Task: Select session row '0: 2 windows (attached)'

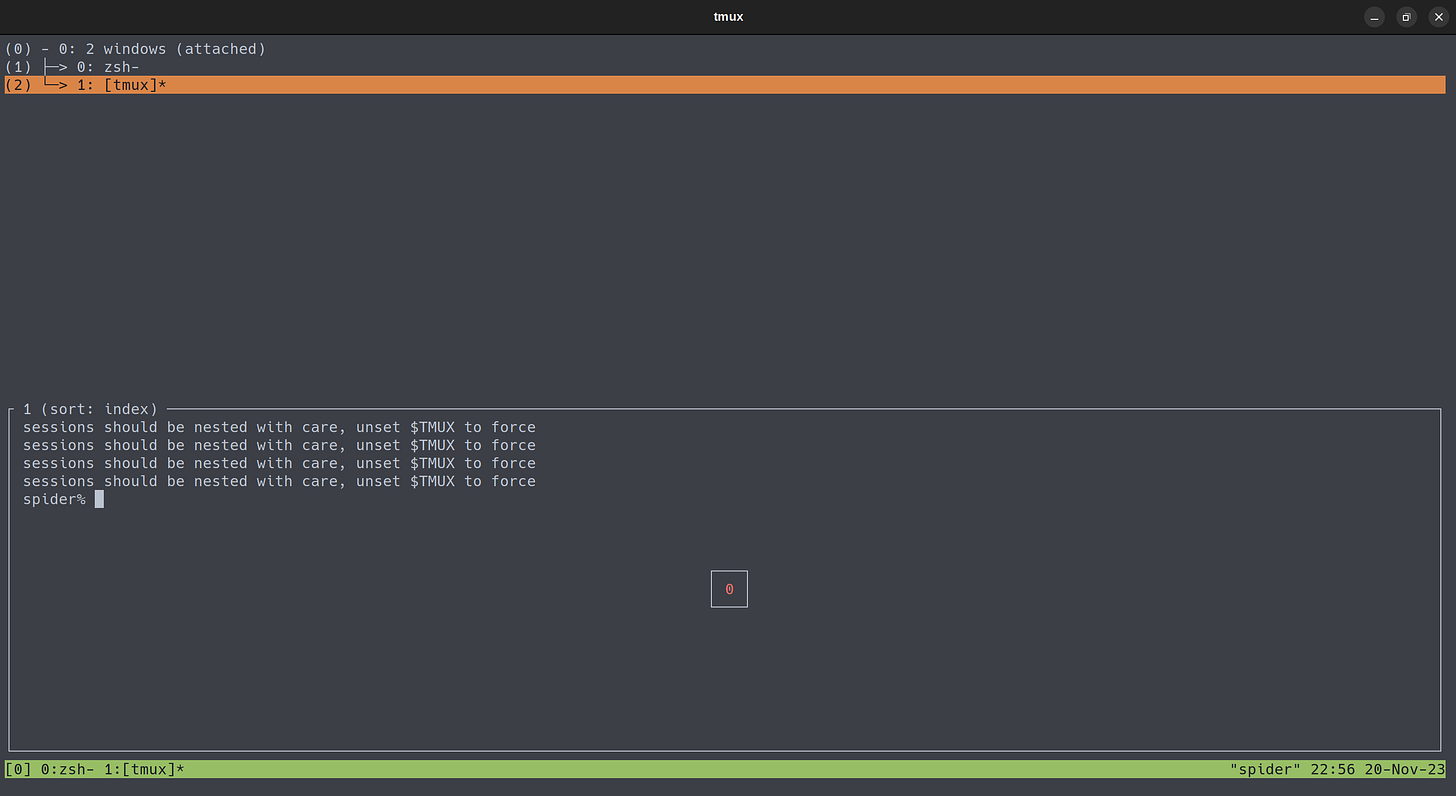Action: point(725,49)
